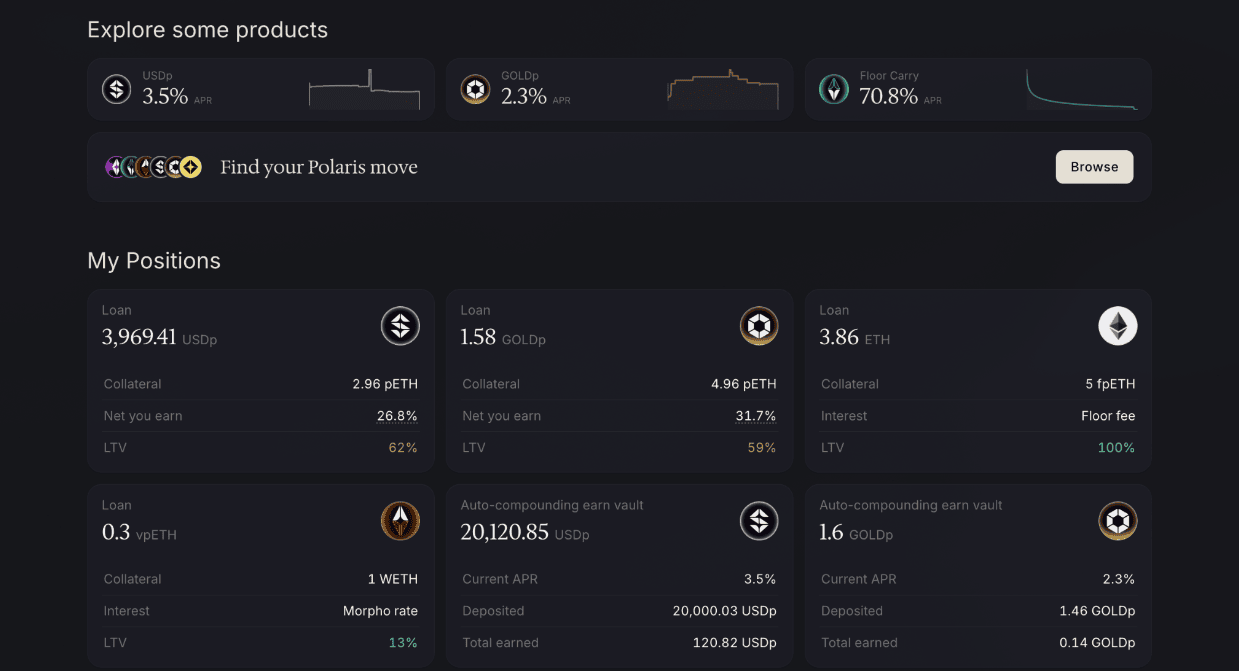Click the 3.5% Current APR value in USDp vault
The height and width of the screenshot is (671, 1239).
(759, 579)
